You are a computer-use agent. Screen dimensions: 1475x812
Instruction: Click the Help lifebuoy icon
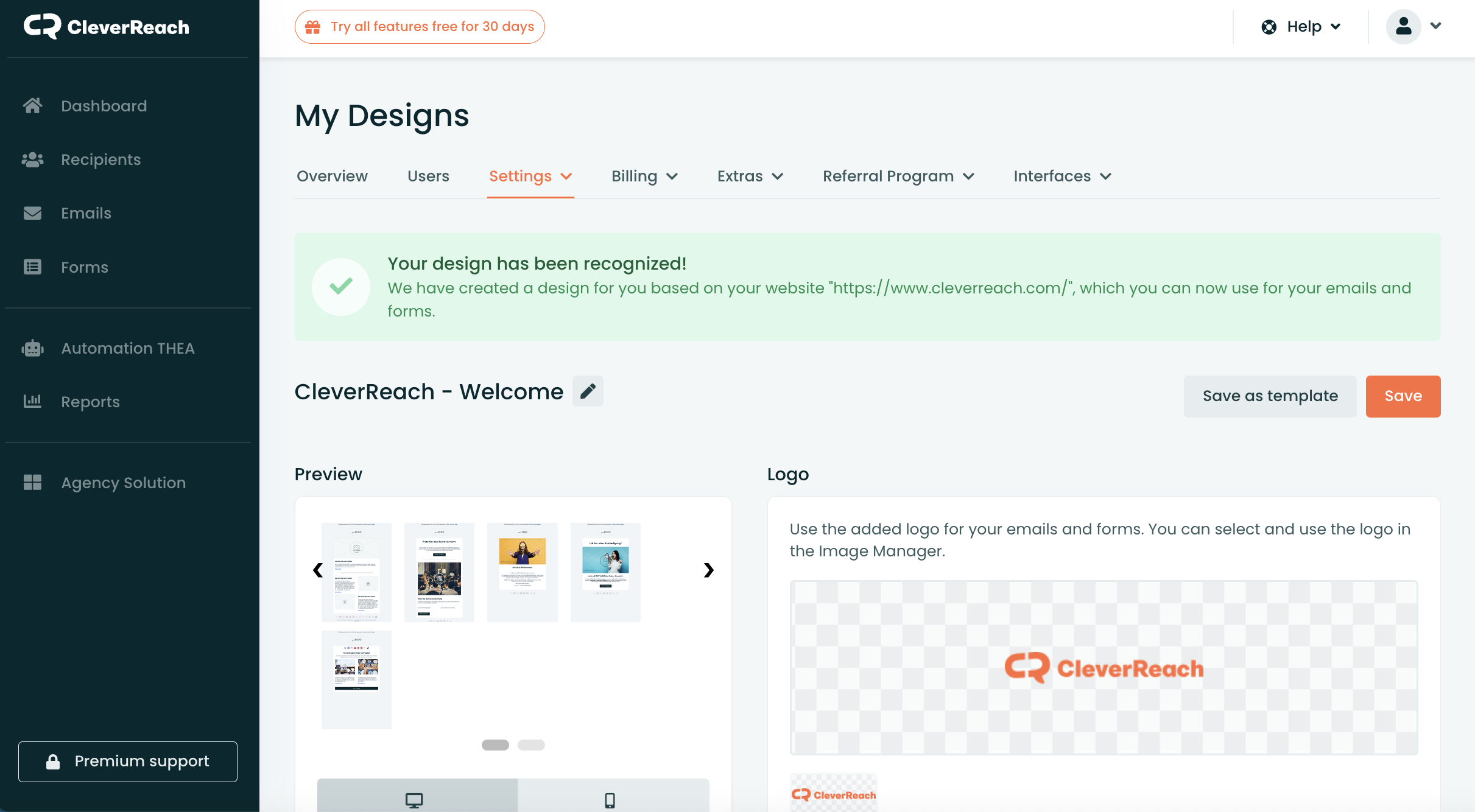click(1269, 27)
